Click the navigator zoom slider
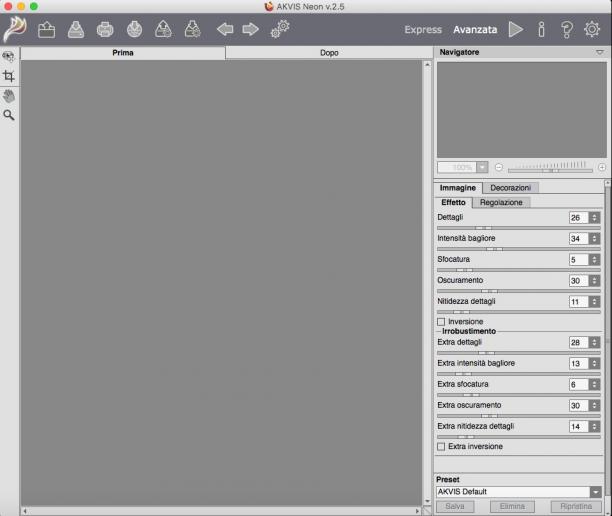Viewport: 612px width, 516px height. (x=550, y=169)
